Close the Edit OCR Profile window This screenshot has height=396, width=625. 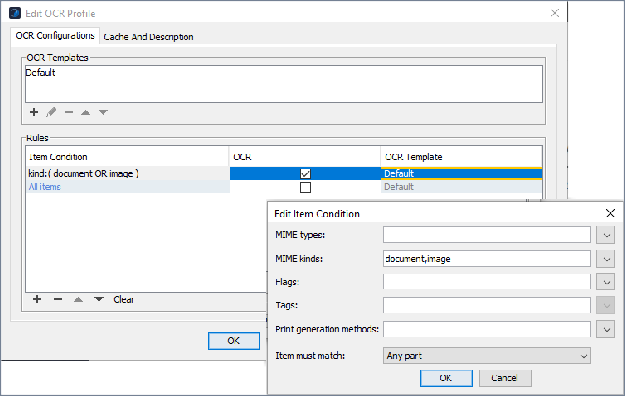(x=555, y=13)
